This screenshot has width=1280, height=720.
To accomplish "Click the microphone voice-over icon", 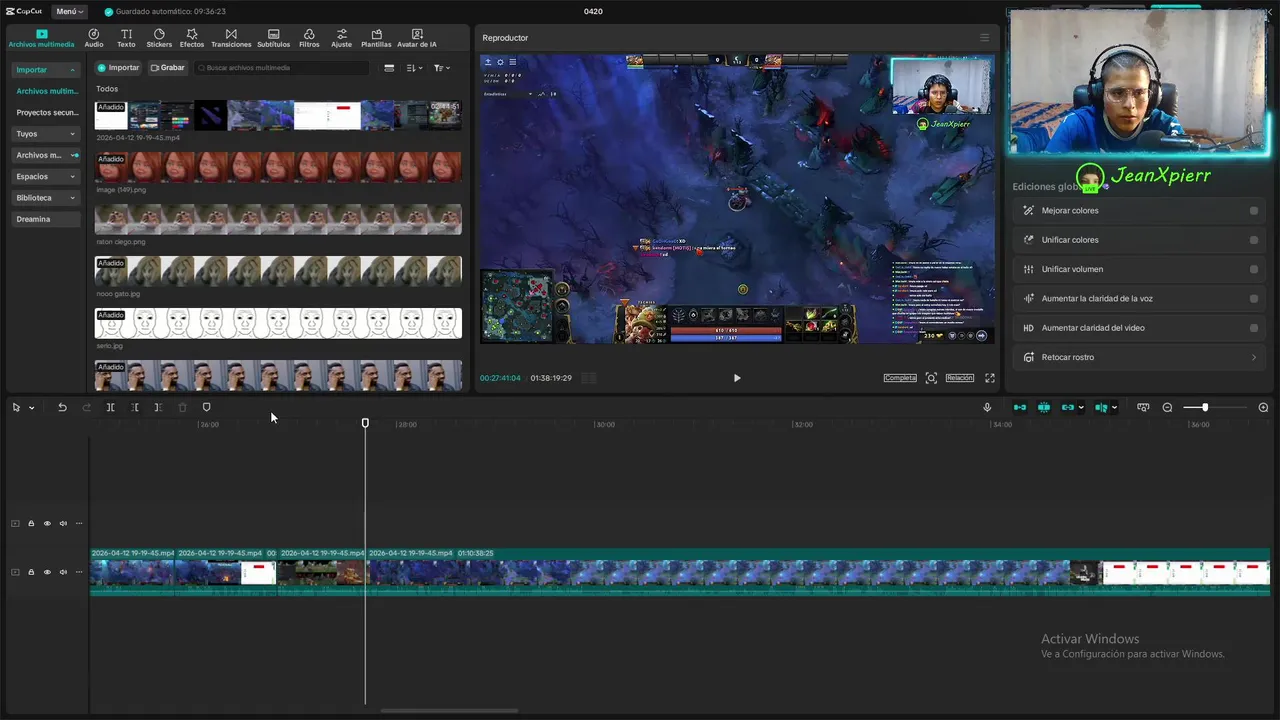I will 987,407.
